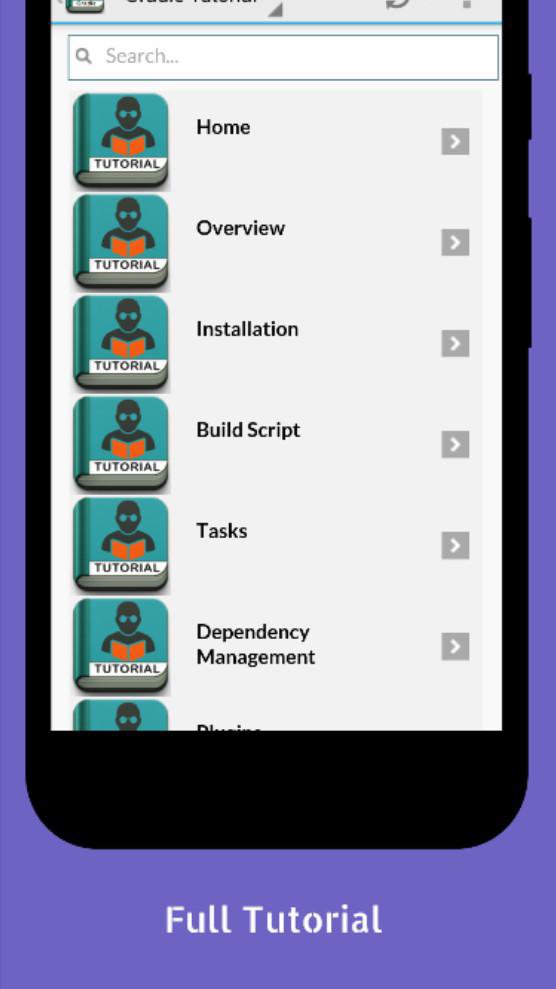Screen dimensions: 556x989
Task: Open the Tasks row chevron arrow
Action: [x=455, y=545]
